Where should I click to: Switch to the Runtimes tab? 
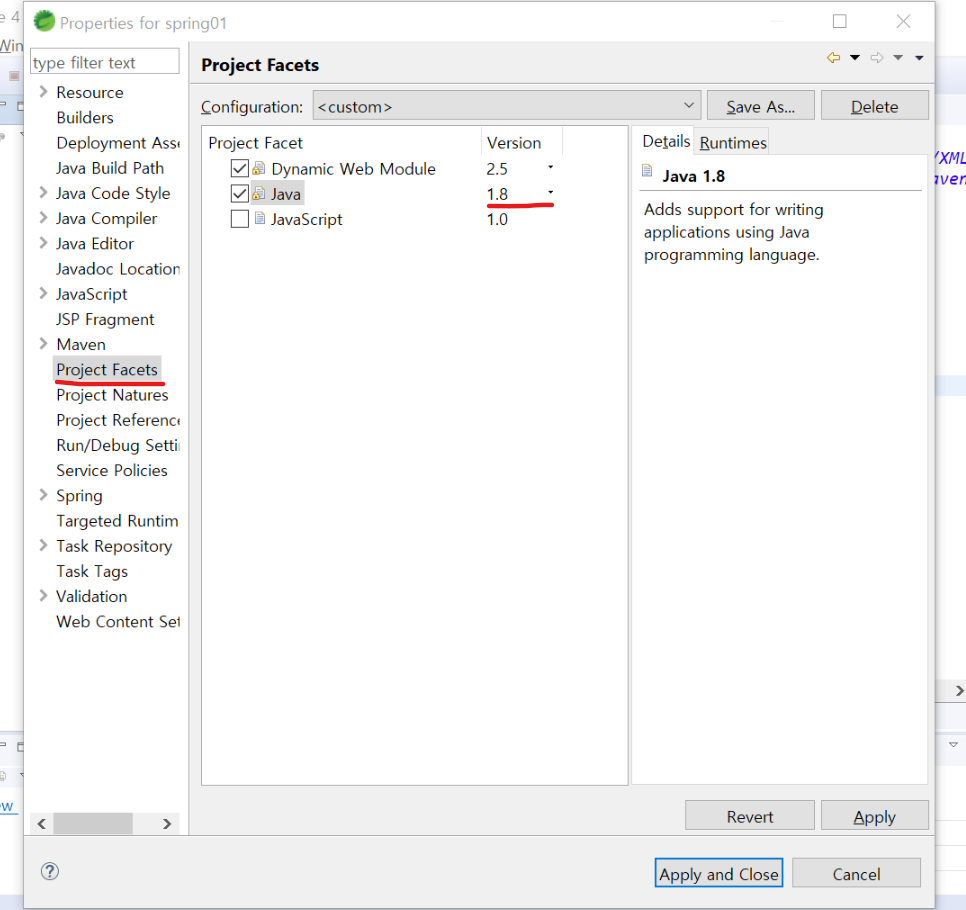point(733,142)
